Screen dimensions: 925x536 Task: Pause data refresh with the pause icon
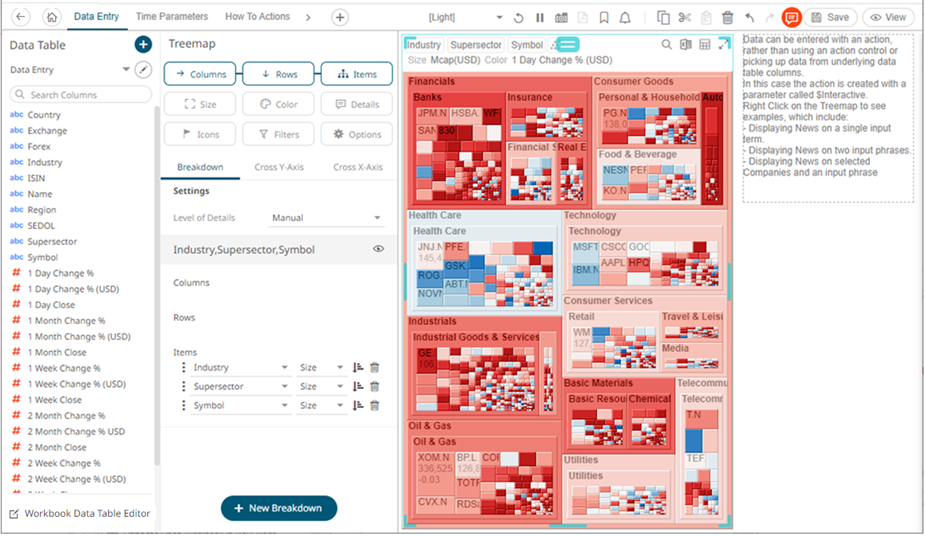[539, 17]
